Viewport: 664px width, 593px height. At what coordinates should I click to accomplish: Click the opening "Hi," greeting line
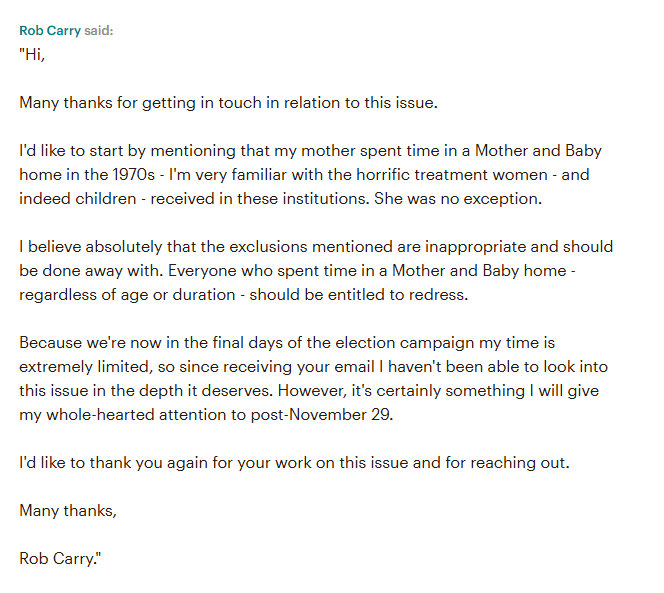(x=33, y=53)
